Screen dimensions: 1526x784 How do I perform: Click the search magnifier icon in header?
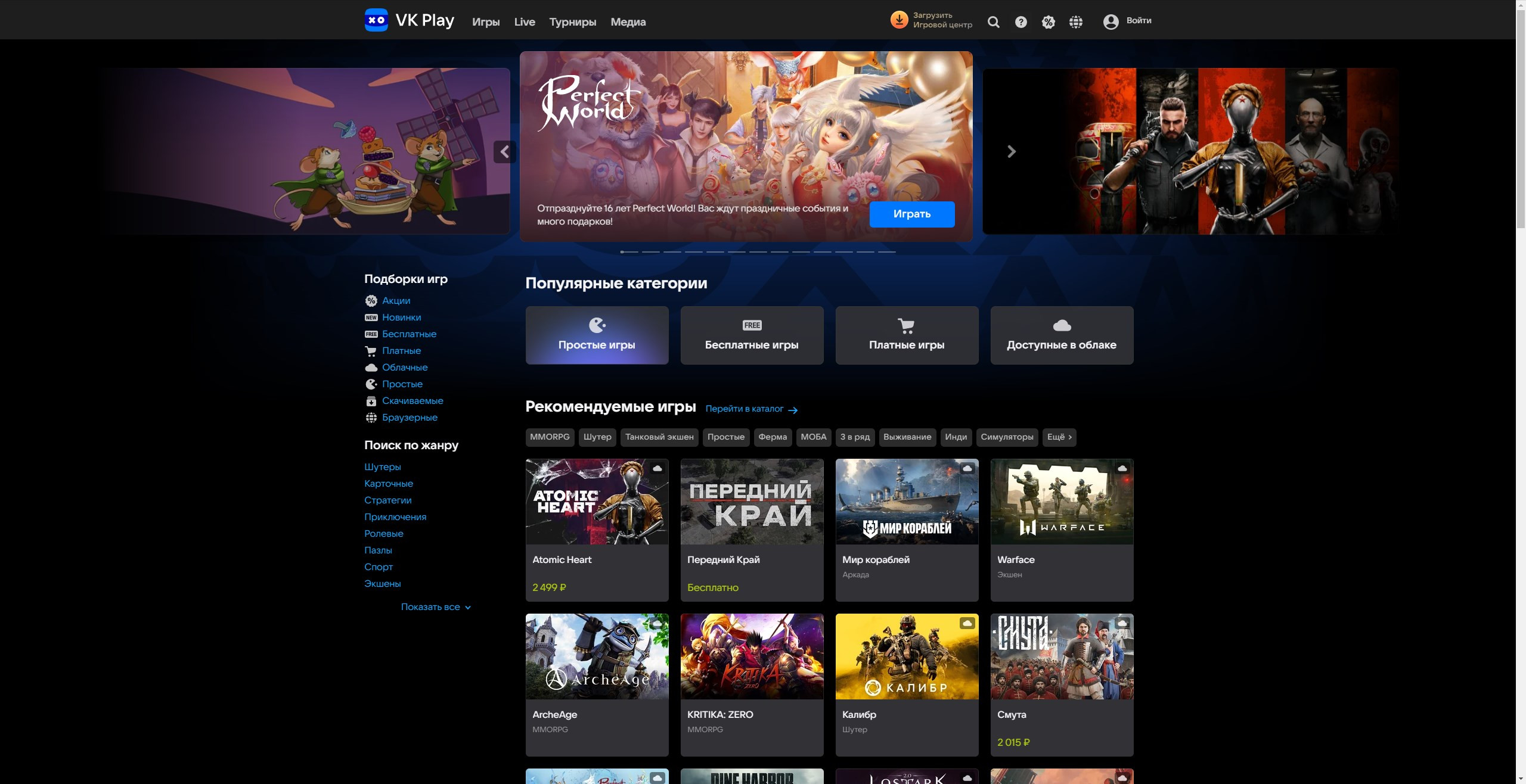(993, 22)
